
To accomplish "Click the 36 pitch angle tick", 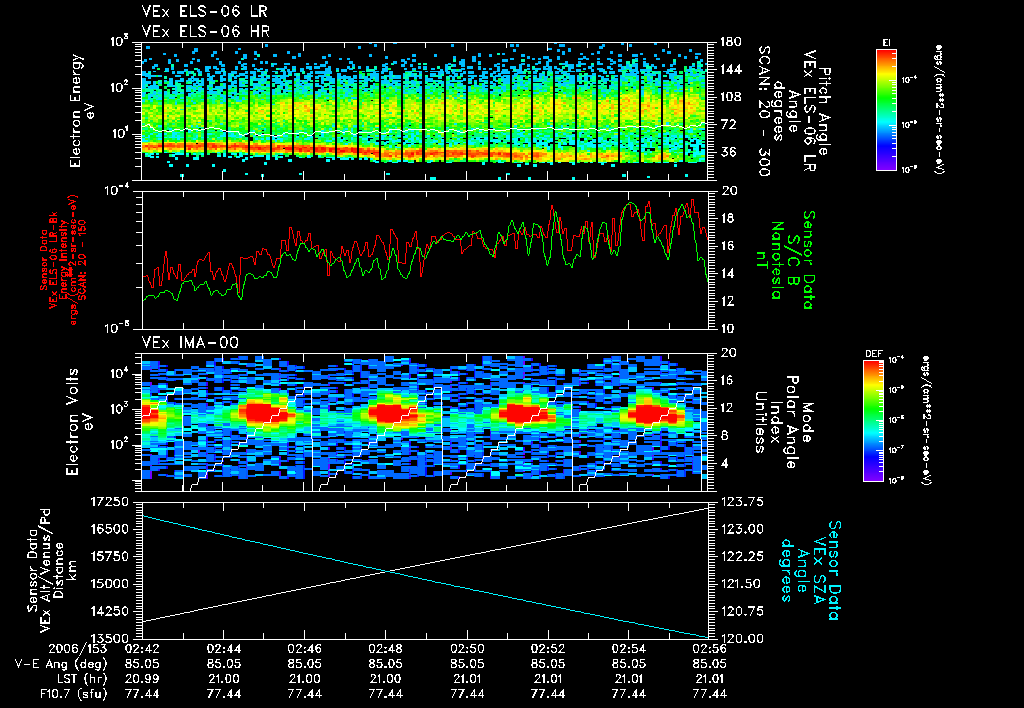I will (x=729, y=152).
